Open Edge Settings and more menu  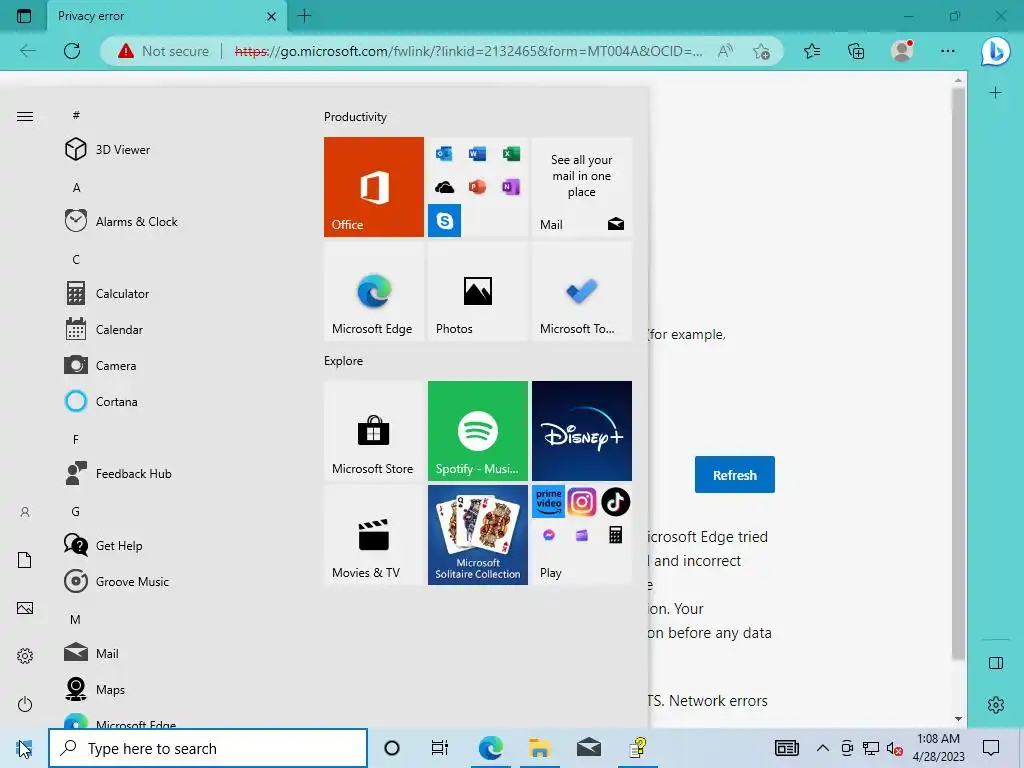click(948, 51)
